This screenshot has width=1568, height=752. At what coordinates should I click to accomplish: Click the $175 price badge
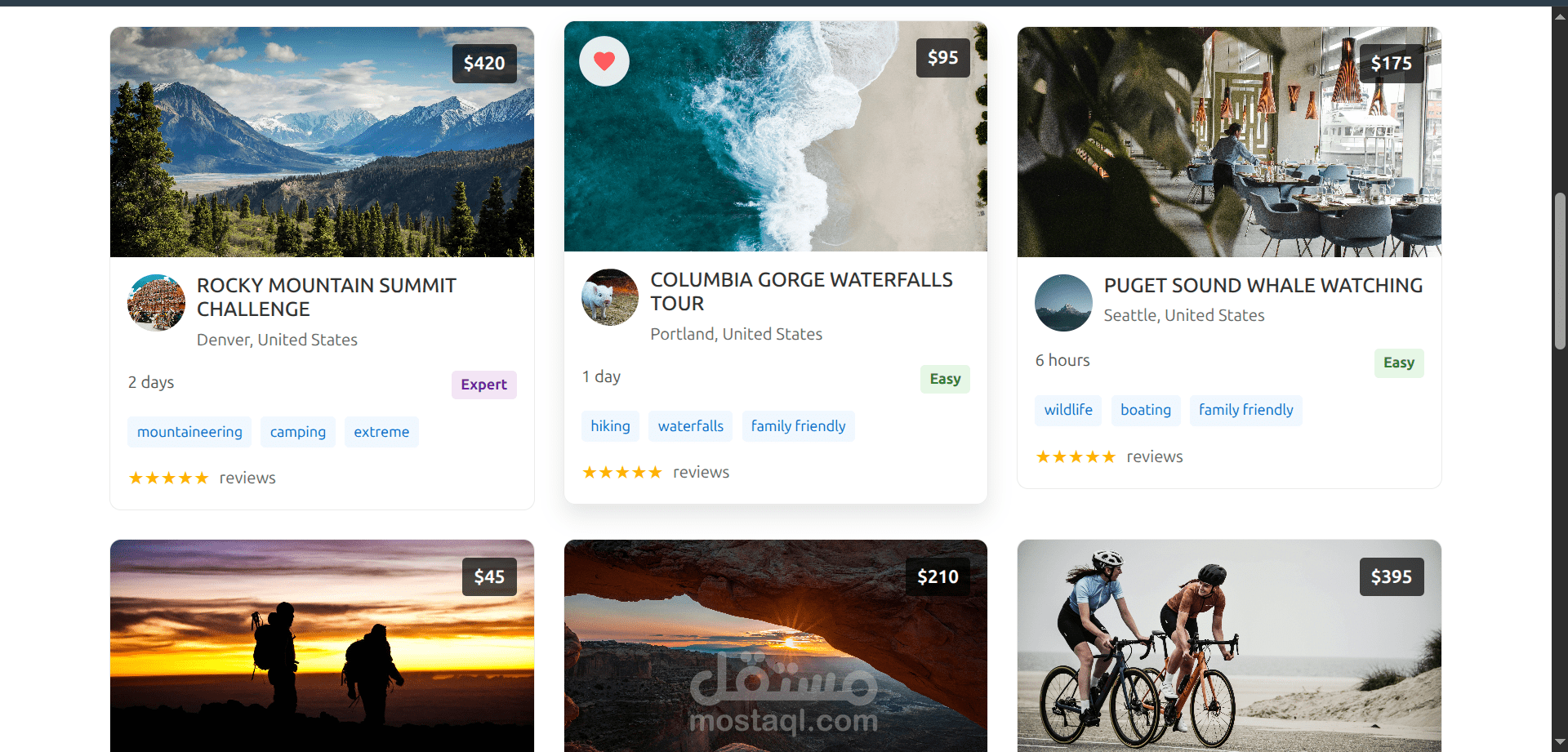click(1392, 64)
